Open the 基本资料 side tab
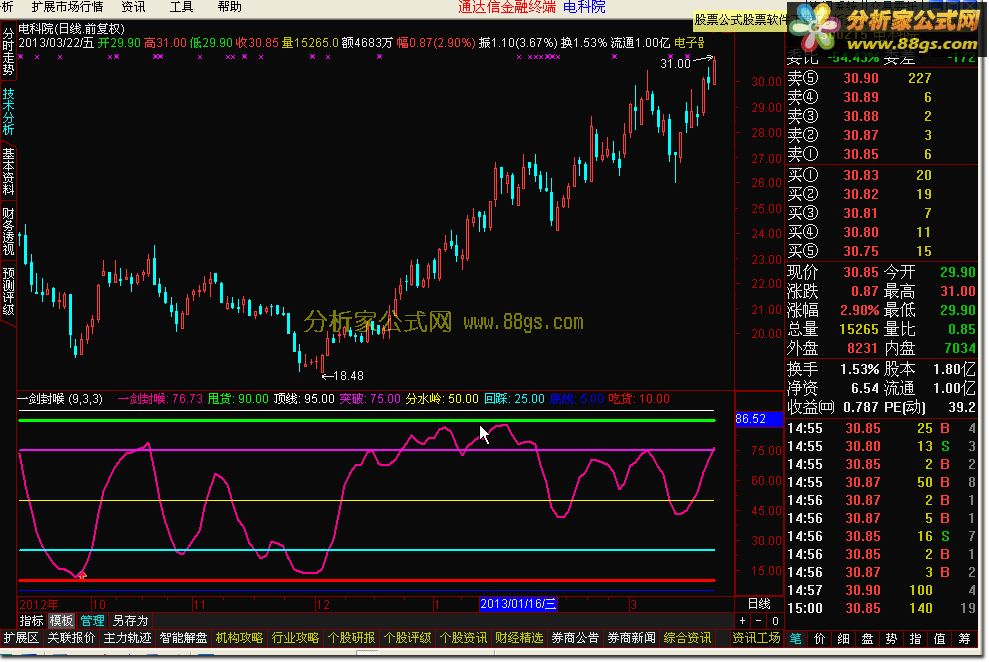 click(x=8, y=171)
